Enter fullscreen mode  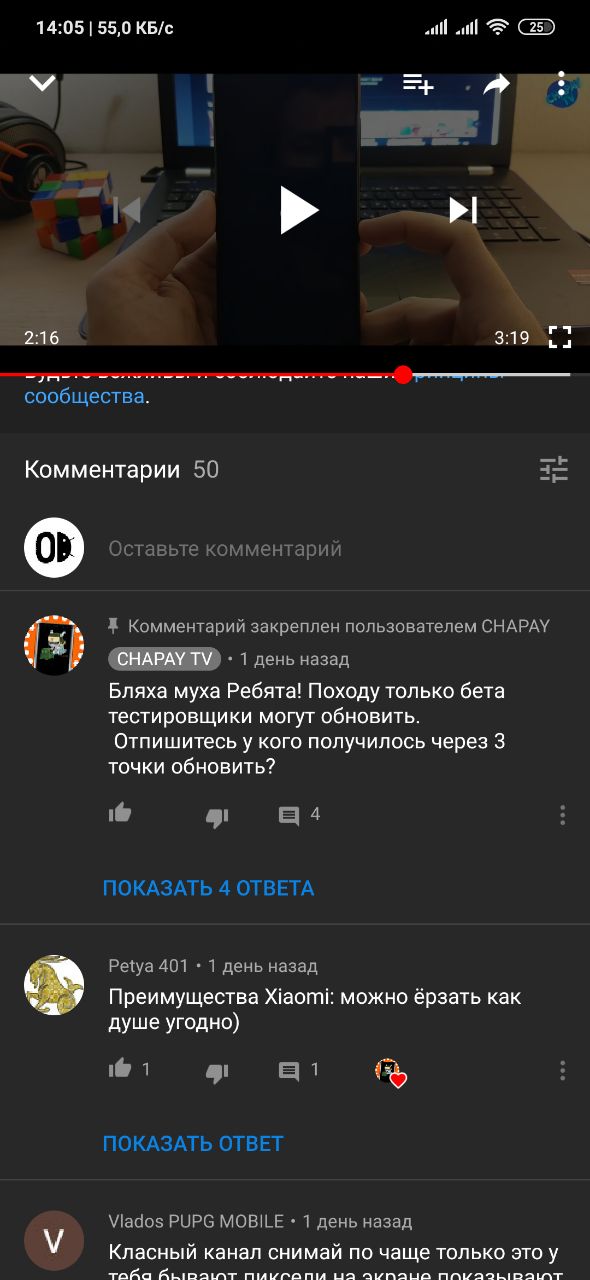pos(560,337)
